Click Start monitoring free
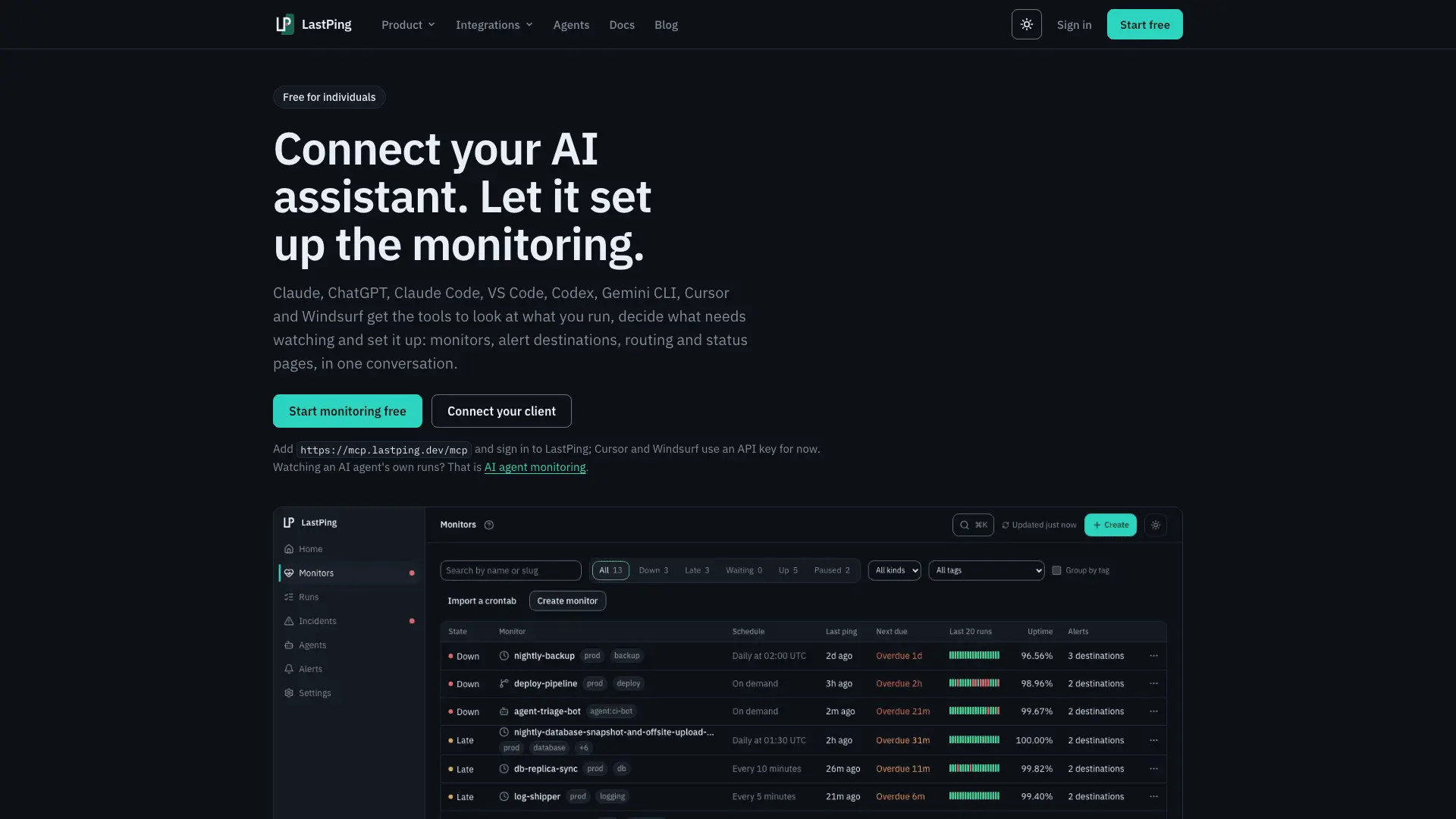This screenshot has width=1456, height=819. pos(347,411)
